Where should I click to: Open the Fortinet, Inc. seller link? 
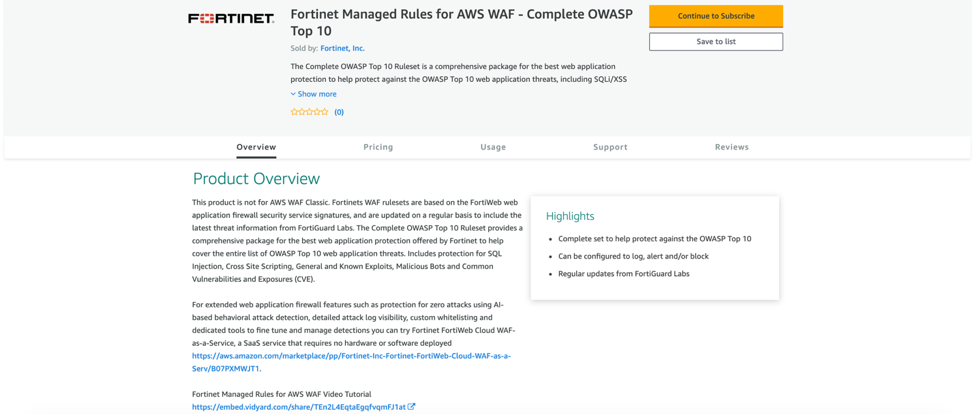tap(342, 48)
